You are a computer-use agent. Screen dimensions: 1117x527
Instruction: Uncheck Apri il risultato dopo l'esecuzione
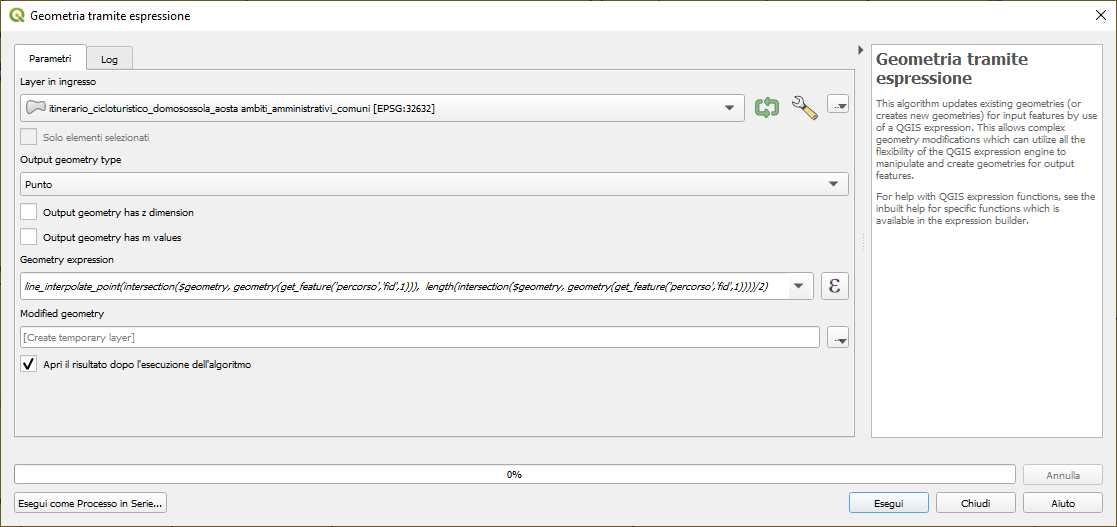[x=29, y=365]
